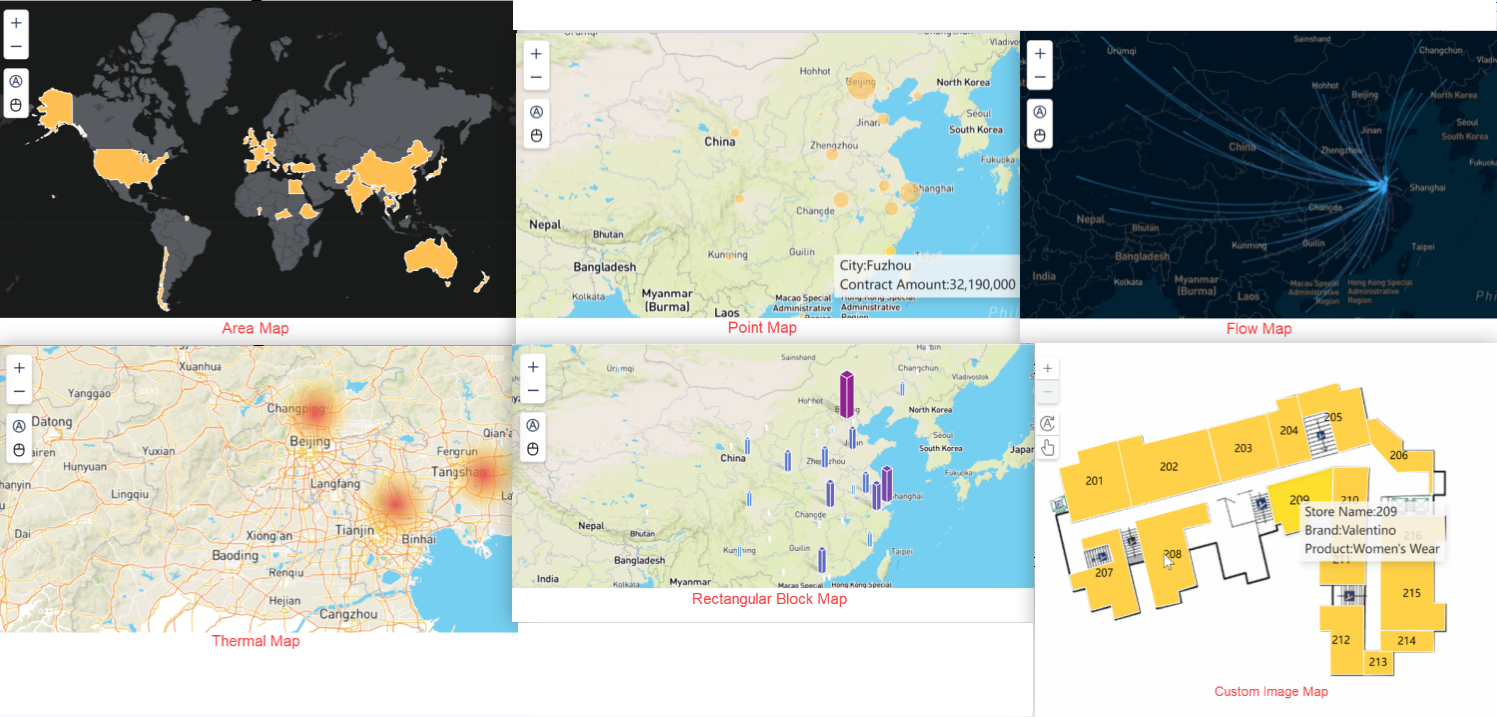Click the large Beijing bubble on Point Map

point(860,85)
